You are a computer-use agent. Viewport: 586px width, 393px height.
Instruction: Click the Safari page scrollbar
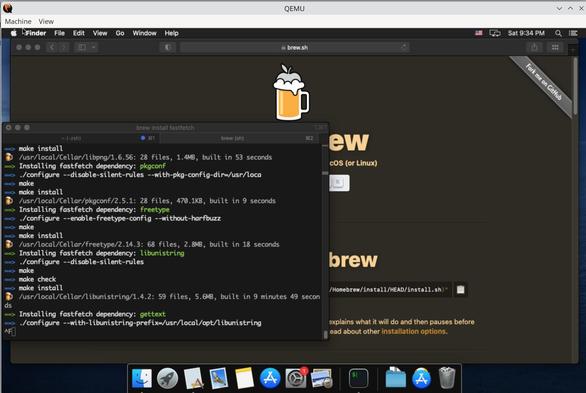click(576, 87)
